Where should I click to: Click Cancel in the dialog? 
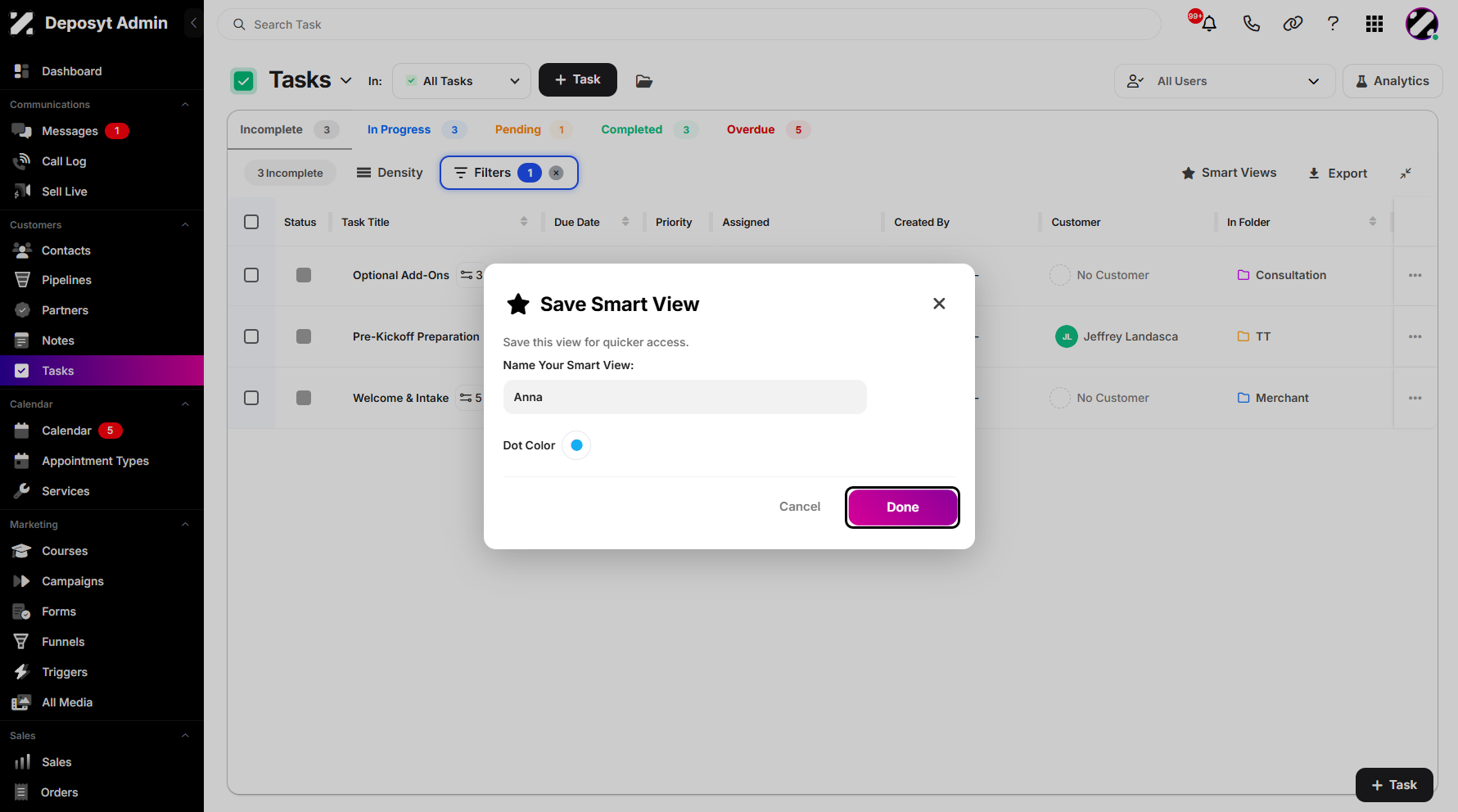point(800,507)
